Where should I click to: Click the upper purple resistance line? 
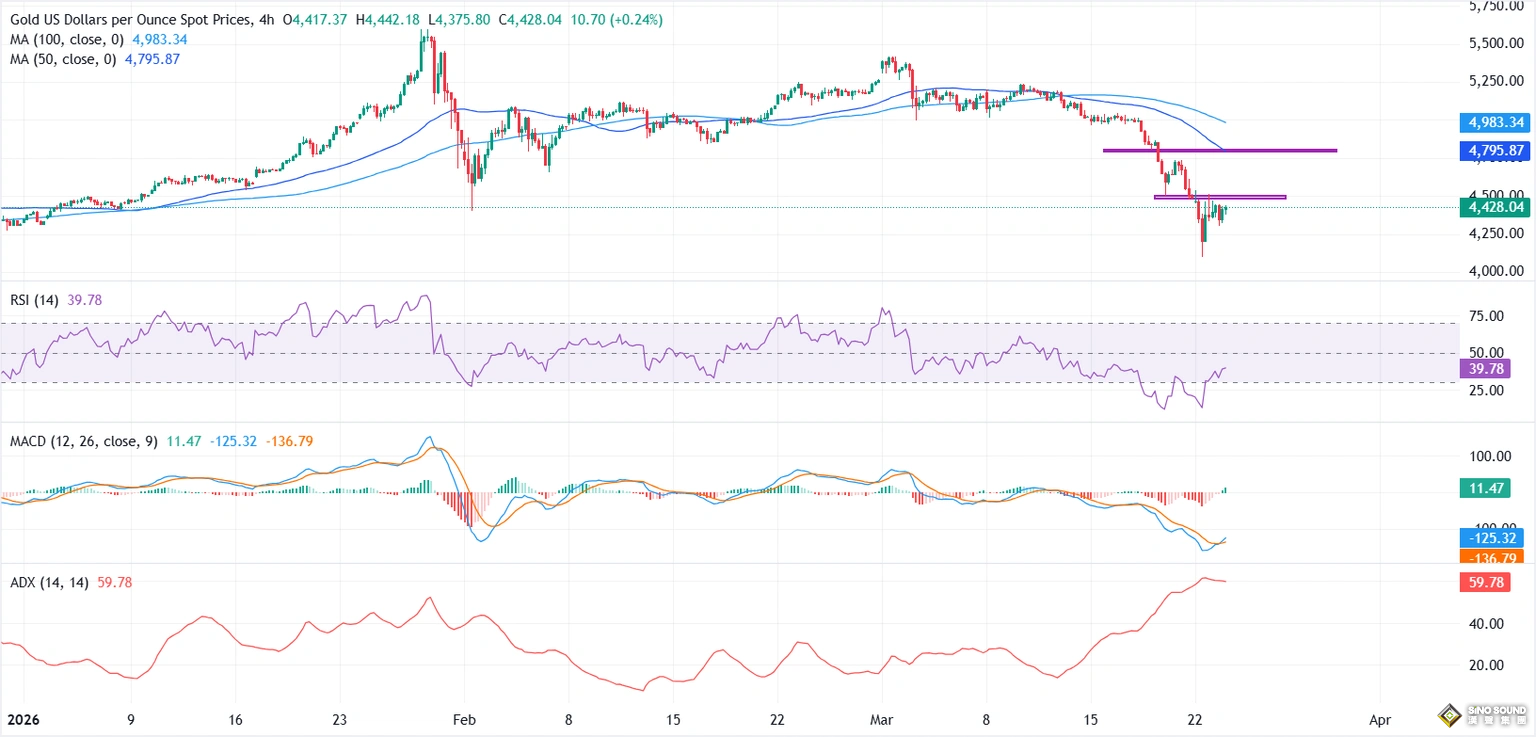point(1220,150)
